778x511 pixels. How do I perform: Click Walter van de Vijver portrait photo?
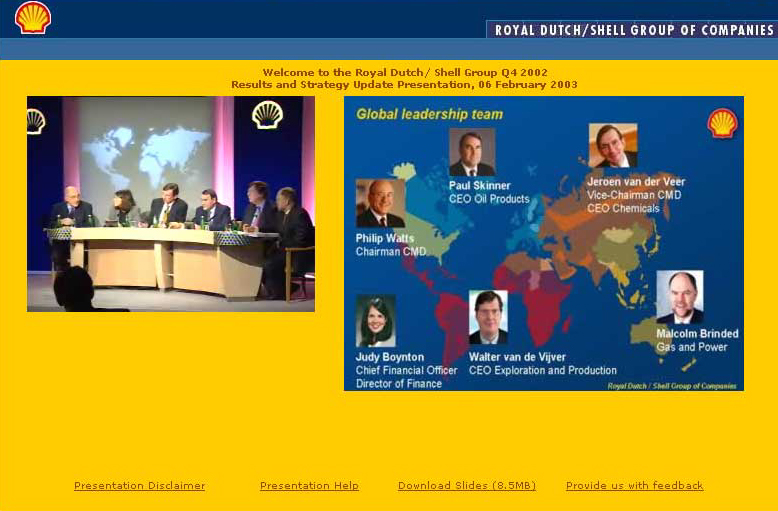click(488, 317)
